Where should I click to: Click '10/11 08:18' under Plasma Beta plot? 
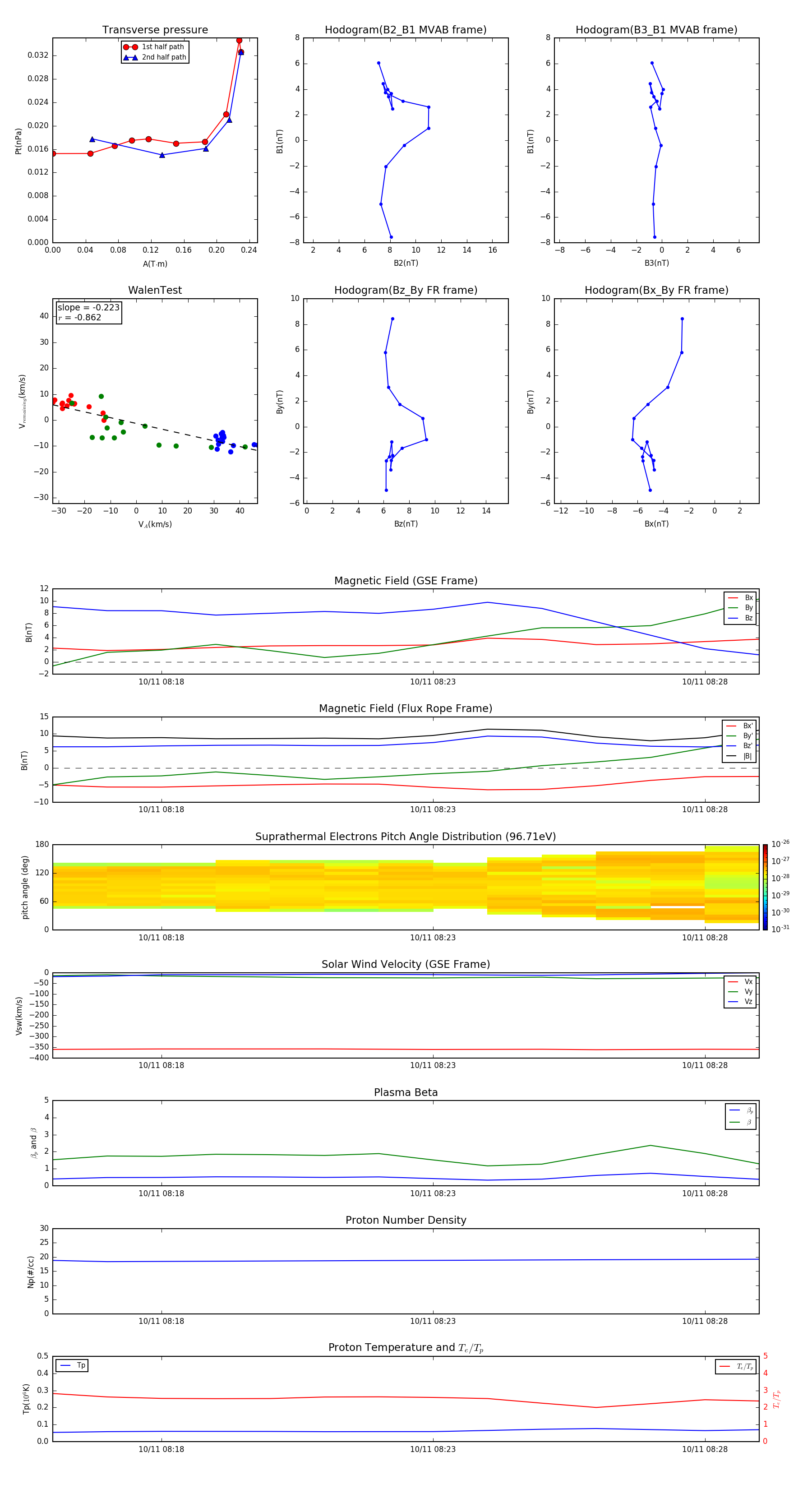point(161,1193)
